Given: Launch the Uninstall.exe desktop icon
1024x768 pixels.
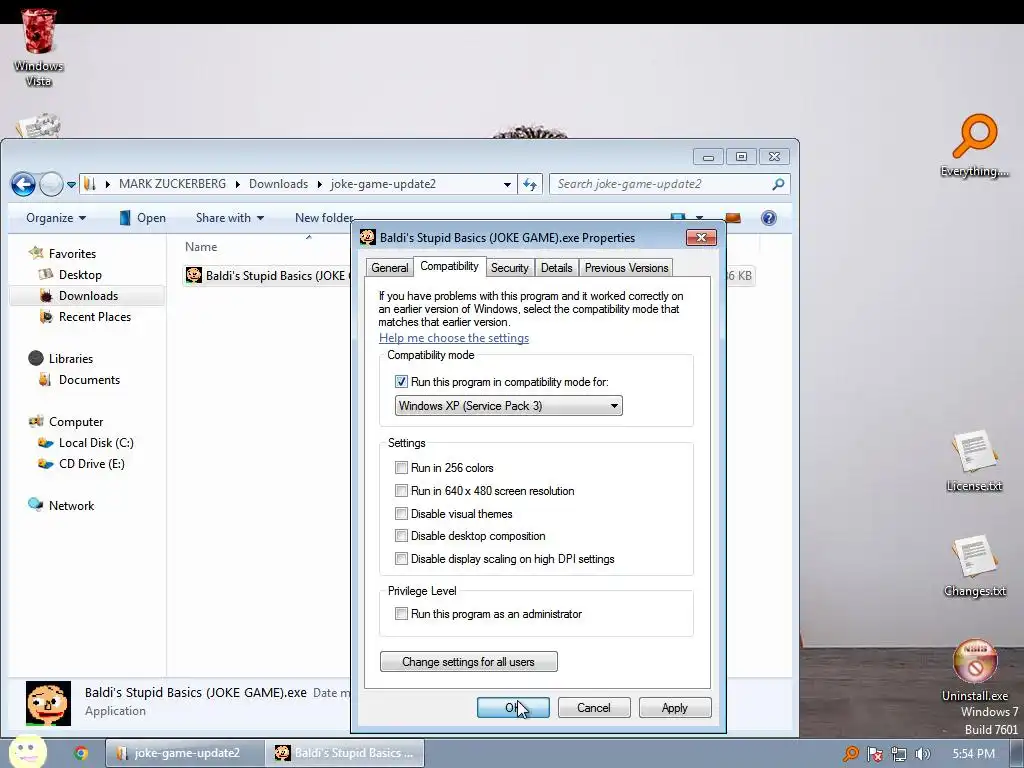Looking at the screenshot, I should (x=974, y=670).
